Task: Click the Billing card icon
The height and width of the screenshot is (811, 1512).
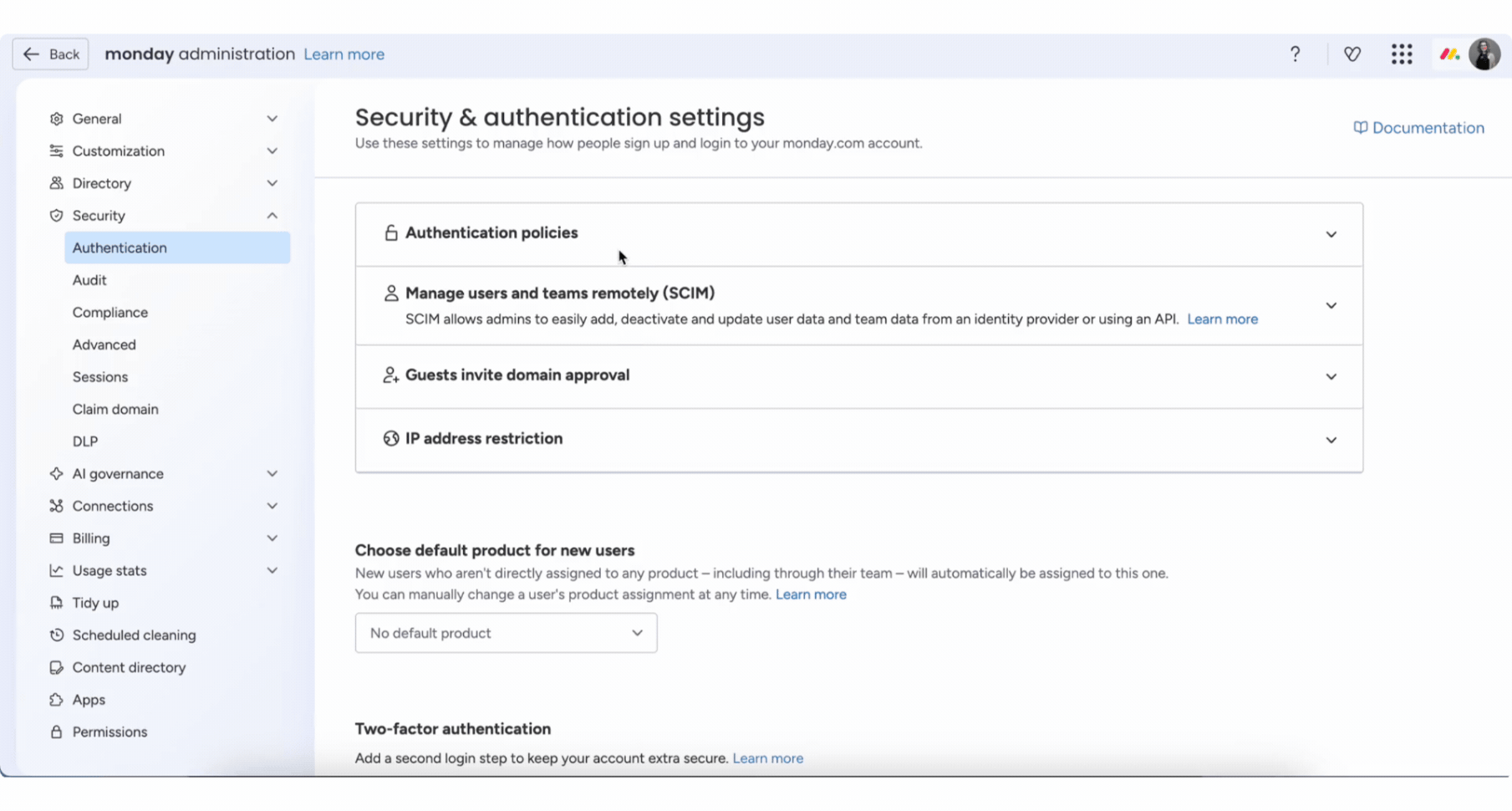Action: 56,538
